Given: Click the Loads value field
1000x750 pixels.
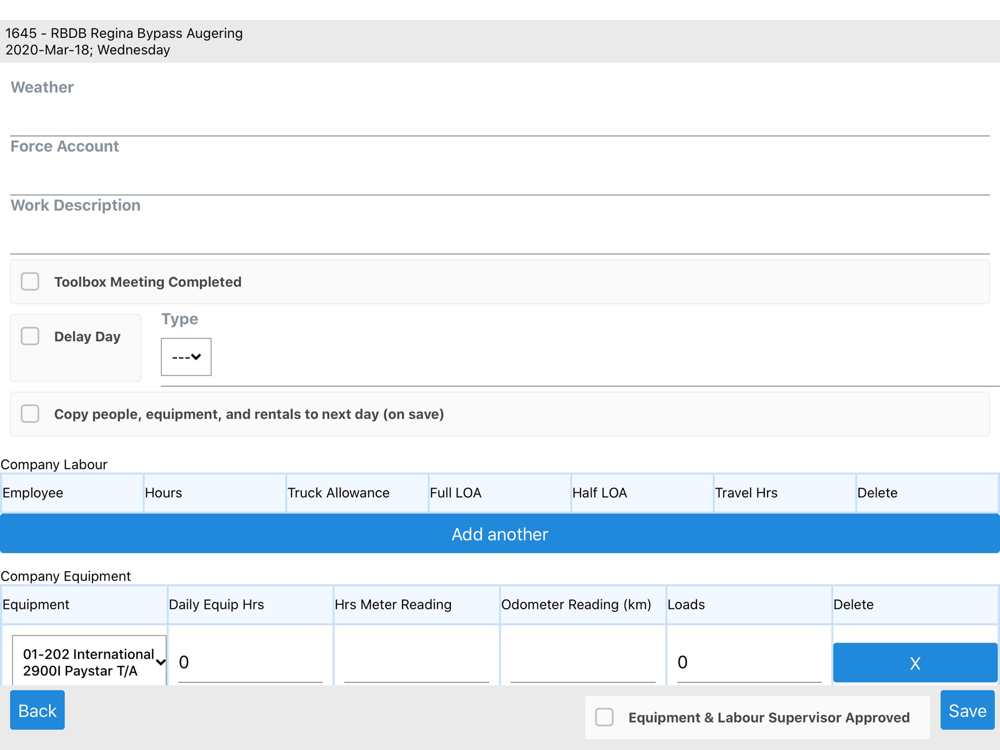Looking at the screenshot, I should (748, 662).
